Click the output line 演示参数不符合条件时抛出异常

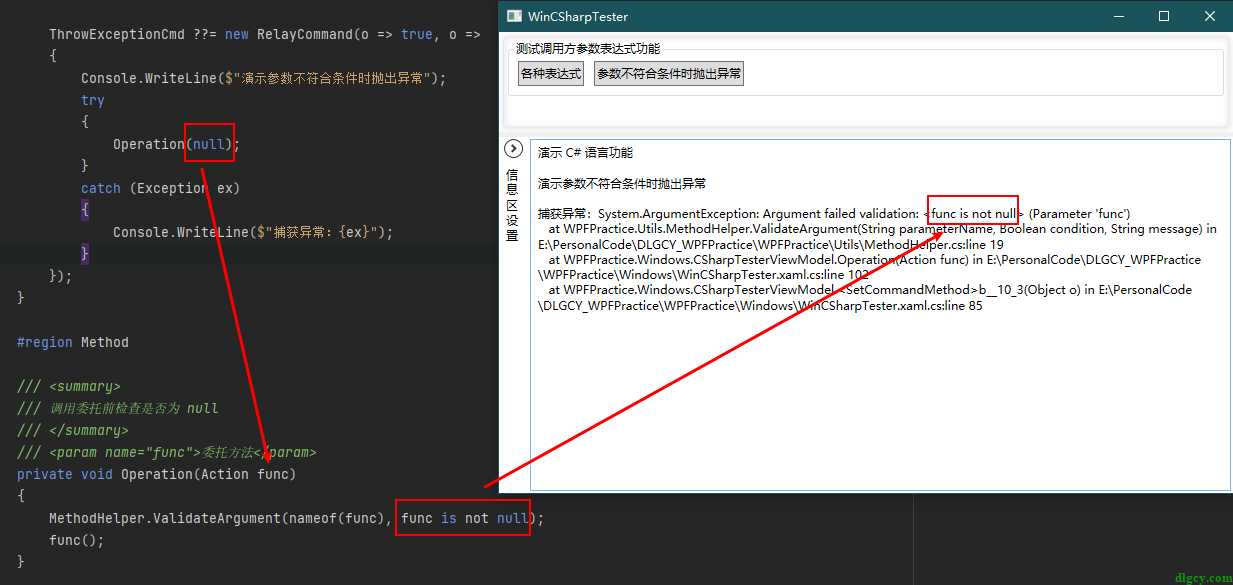(622, 184)
